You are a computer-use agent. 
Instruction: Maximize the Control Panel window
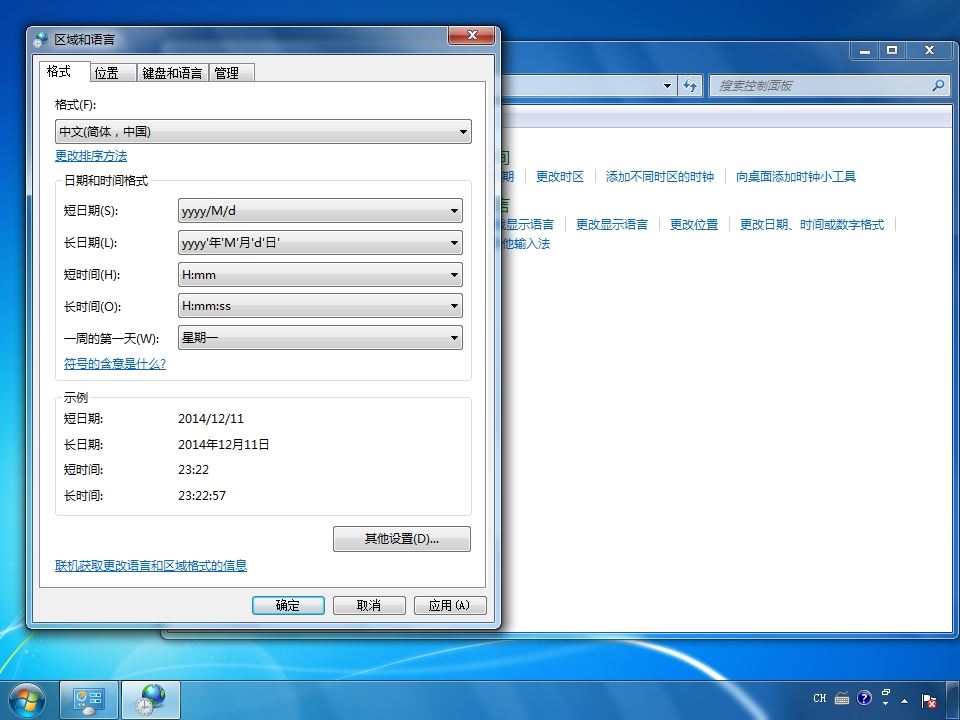892,51
